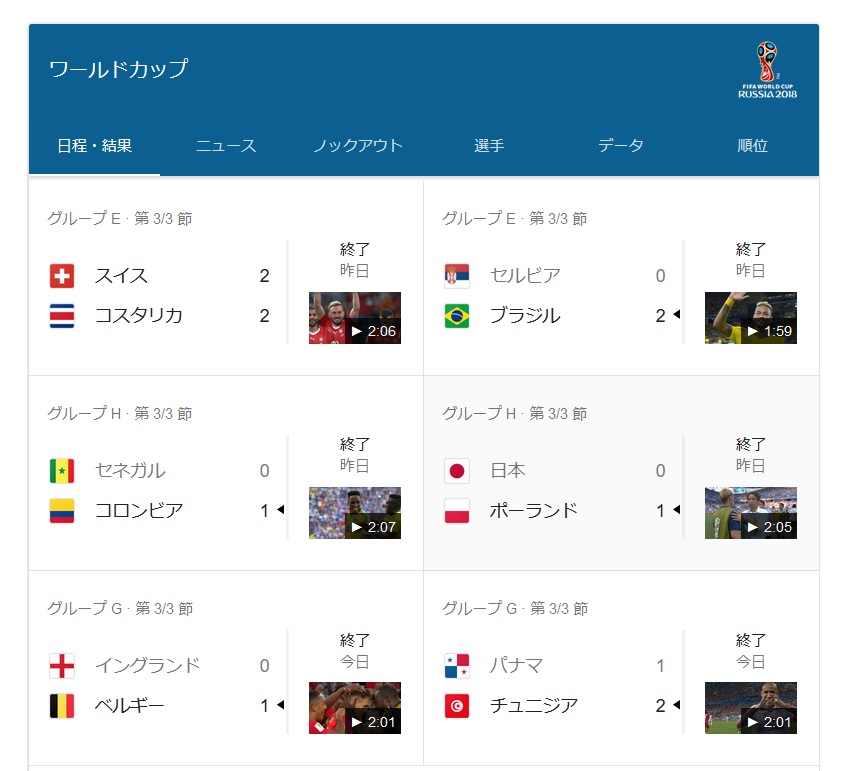Open the データ tab
850x771 pixels.
[621, 145]
